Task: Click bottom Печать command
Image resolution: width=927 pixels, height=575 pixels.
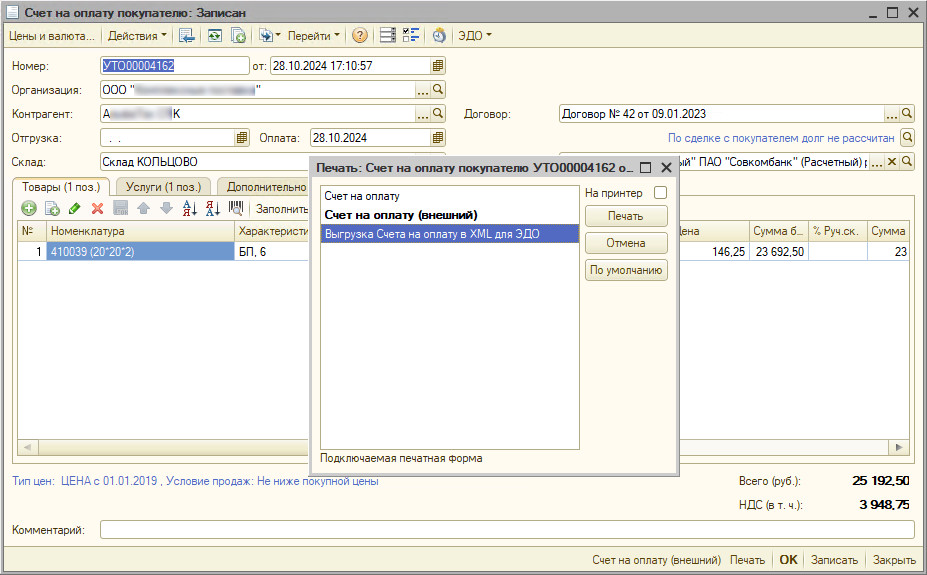Action: pos(747,560)
